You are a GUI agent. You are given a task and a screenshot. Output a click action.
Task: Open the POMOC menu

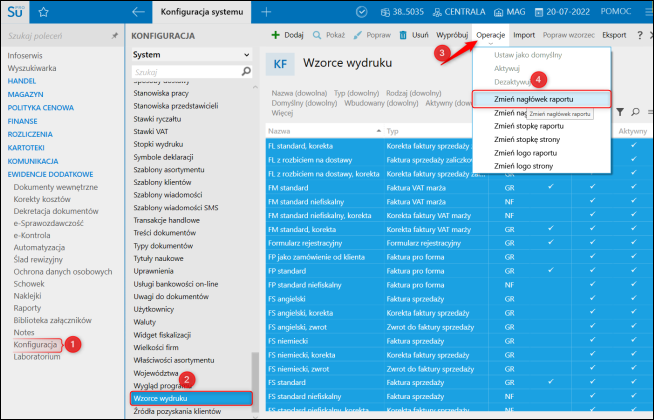616,12
